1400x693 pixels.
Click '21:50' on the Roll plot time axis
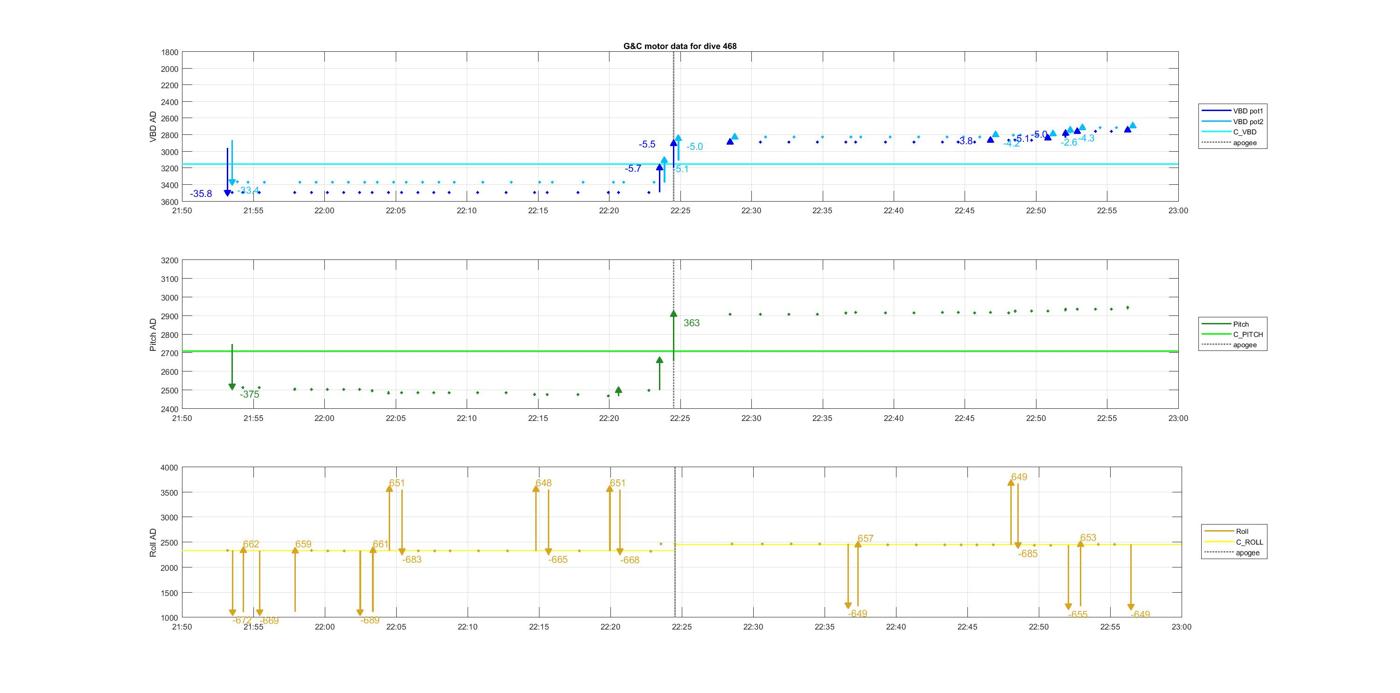tap(182, 627)
